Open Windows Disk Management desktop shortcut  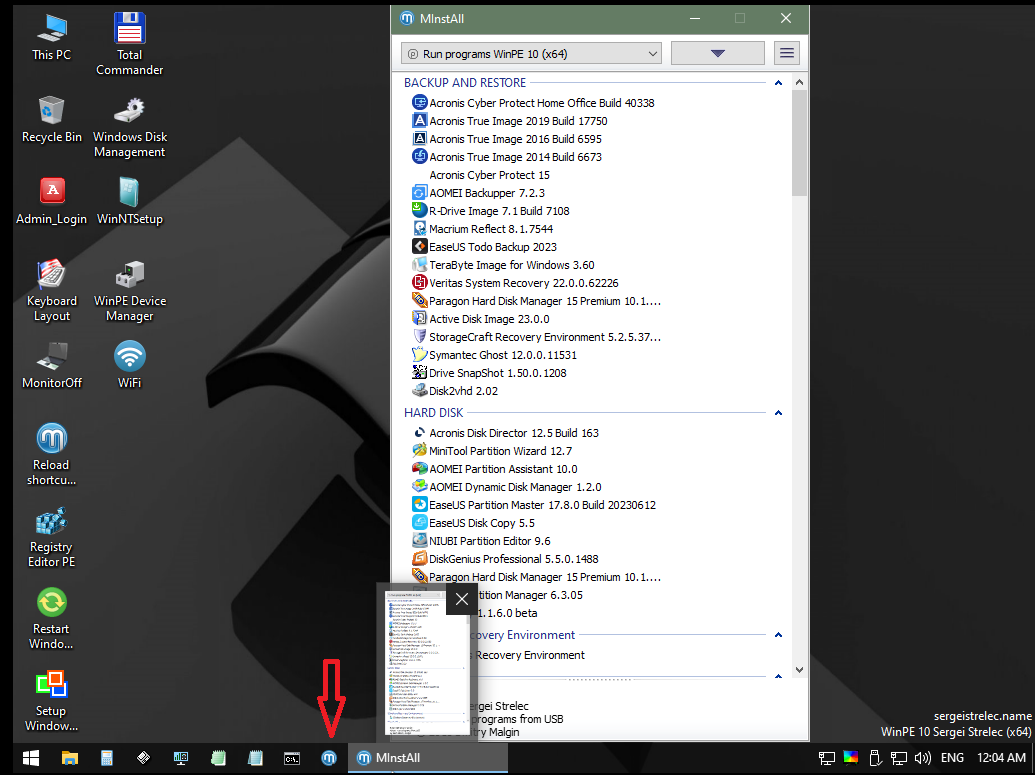tap(129, 127)
